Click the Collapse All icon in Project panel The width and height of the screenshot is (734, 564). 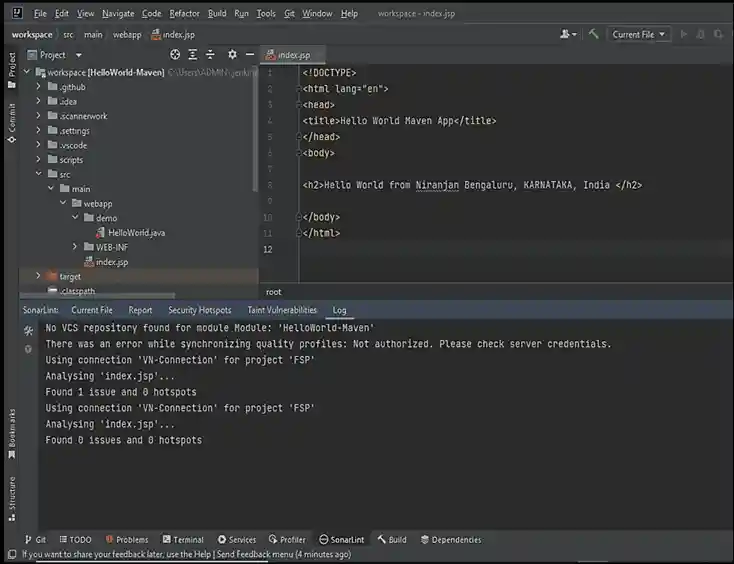(x=211, y=55)
